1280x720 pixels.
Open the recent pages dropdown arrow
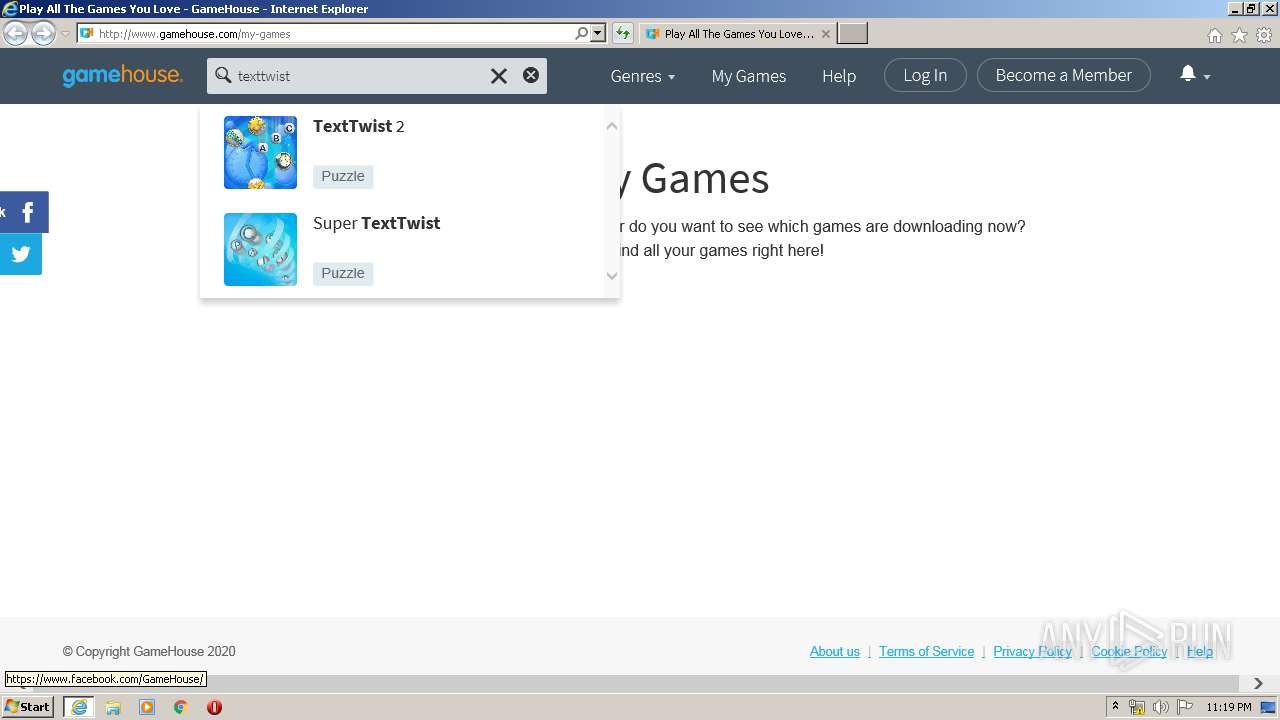point(65,34)
